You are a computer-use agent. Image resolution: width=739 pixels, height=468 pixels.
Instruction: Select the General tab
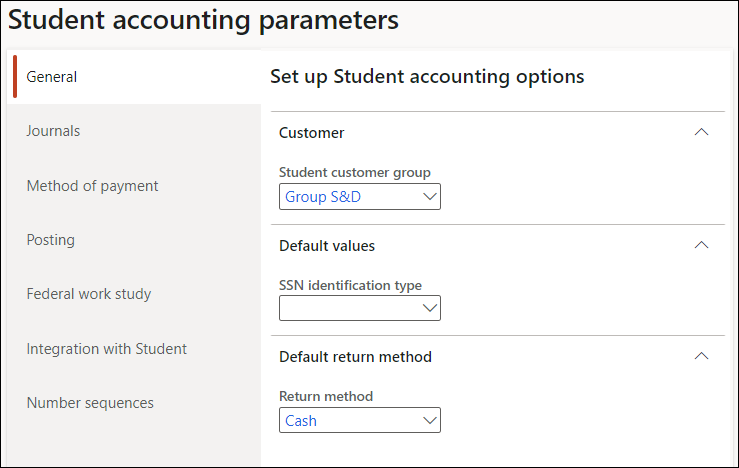(x=52, y=77)
